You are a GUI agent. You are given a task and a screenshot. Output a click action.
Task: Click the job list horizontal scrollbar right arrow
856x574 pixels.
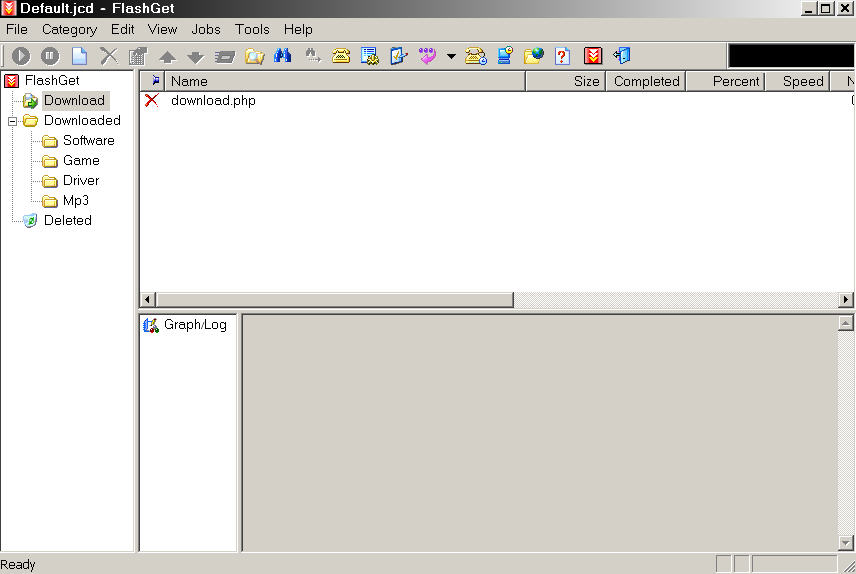846,299
